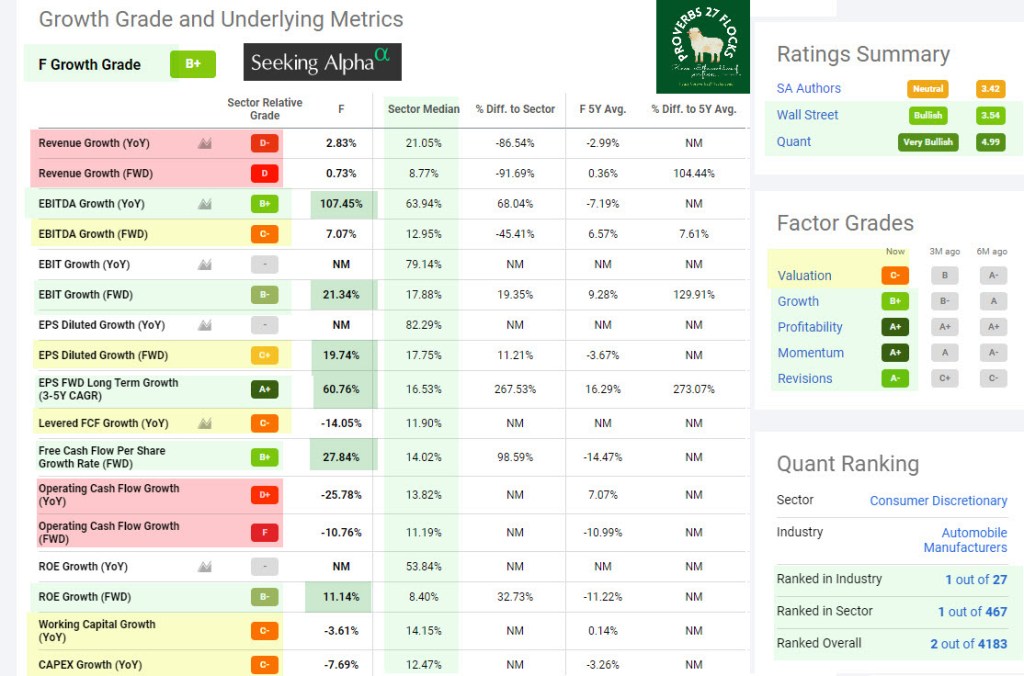Viewport: 1024px width, 676px height.
Task: Select the Quant rating link
Action: pos(794,141)
